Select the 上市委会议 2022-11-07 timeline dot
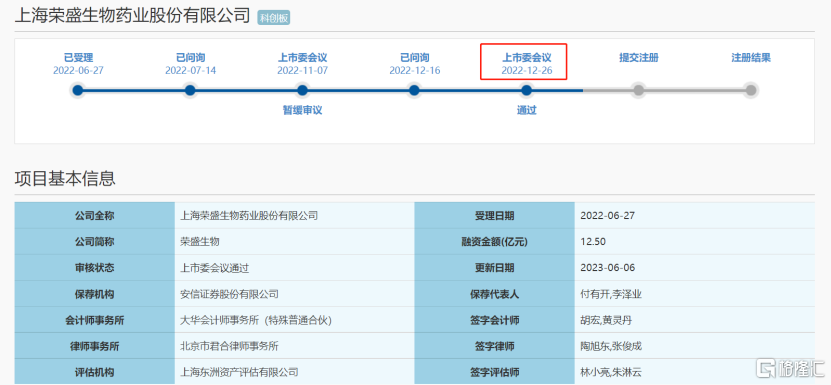831x385 pixels. point(302,91)
